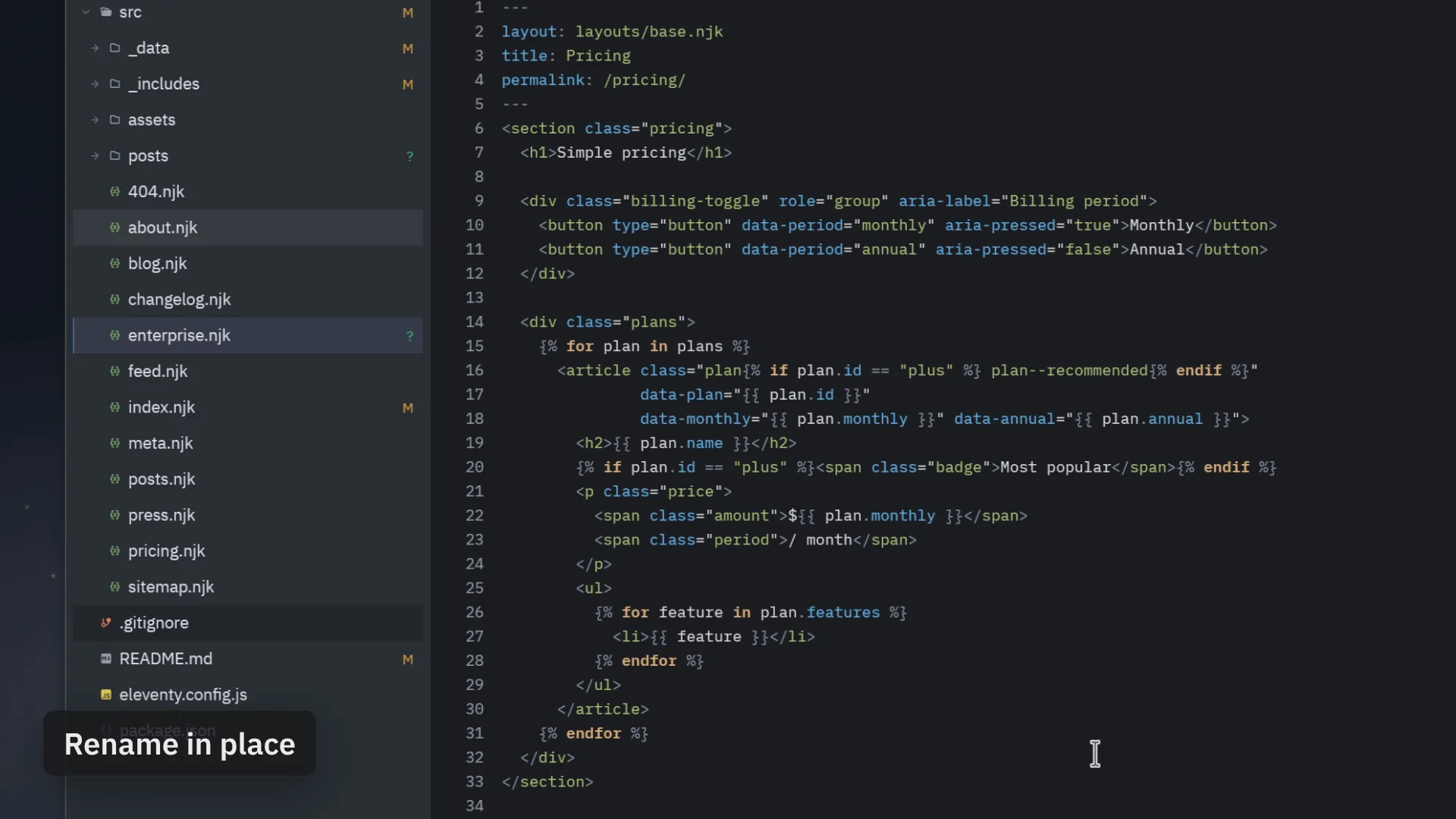Screen dimensions: 1456x819
Task: Open the posts.njk file
Action: point(247,479)
